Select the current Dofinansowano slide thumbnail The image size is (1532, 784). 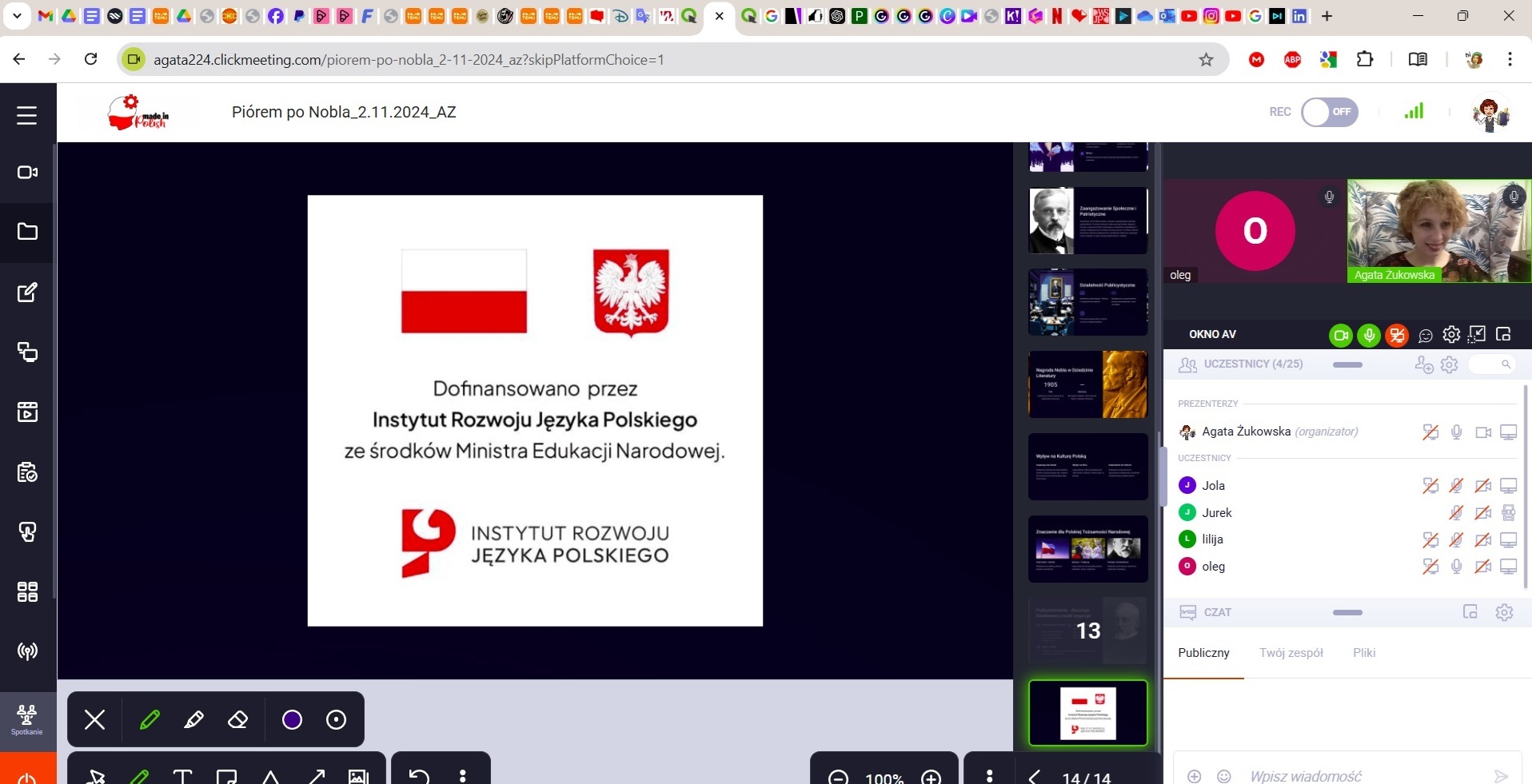pos(1087,713)
